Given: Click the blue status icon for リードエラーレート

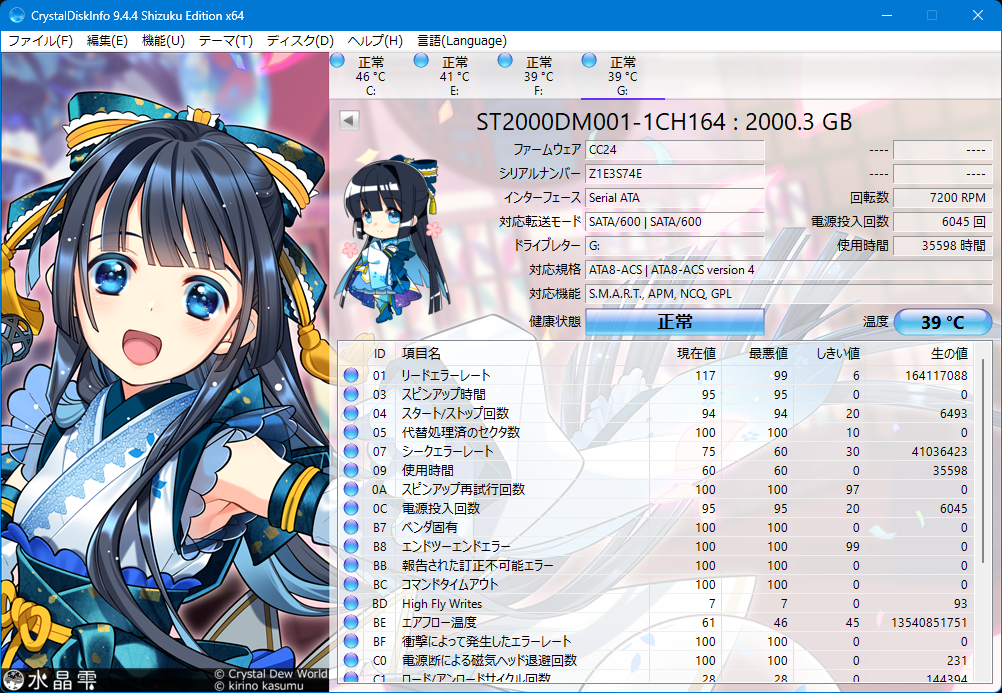Looking at the screenshot, I should coord(351,376).
